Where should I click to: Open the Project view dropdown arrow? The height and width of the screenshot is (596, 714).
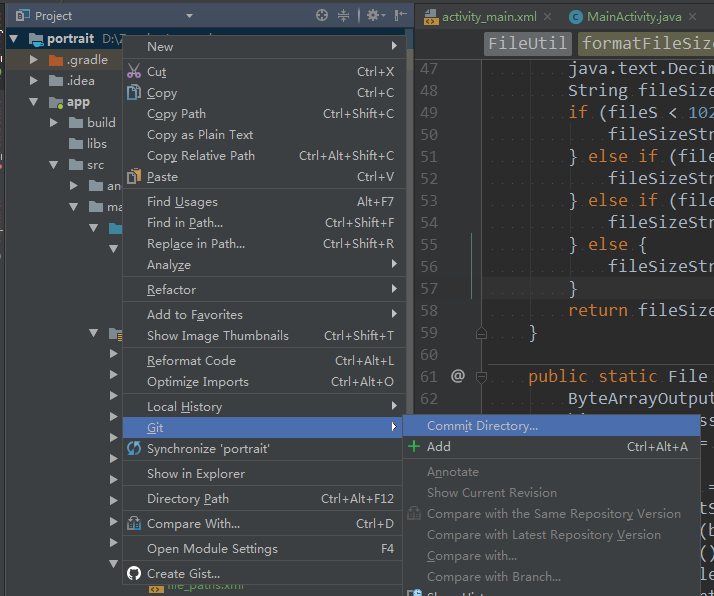pyautogui.click(x=82, y=16)
